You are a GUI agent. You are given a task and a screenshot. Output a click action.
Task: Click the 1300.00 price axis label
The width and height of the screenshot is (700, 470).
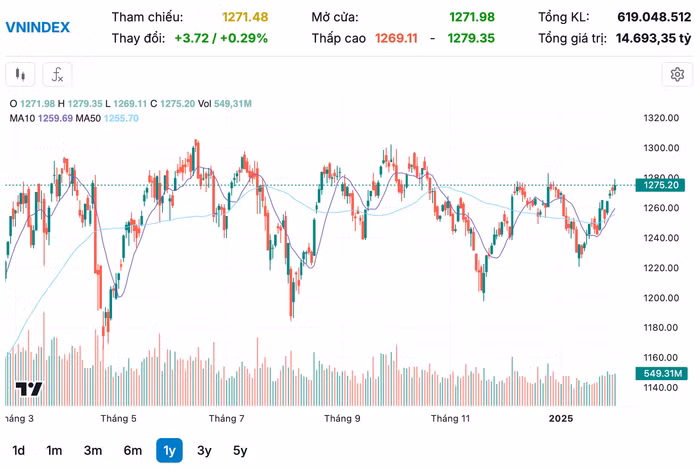[662, 148]
